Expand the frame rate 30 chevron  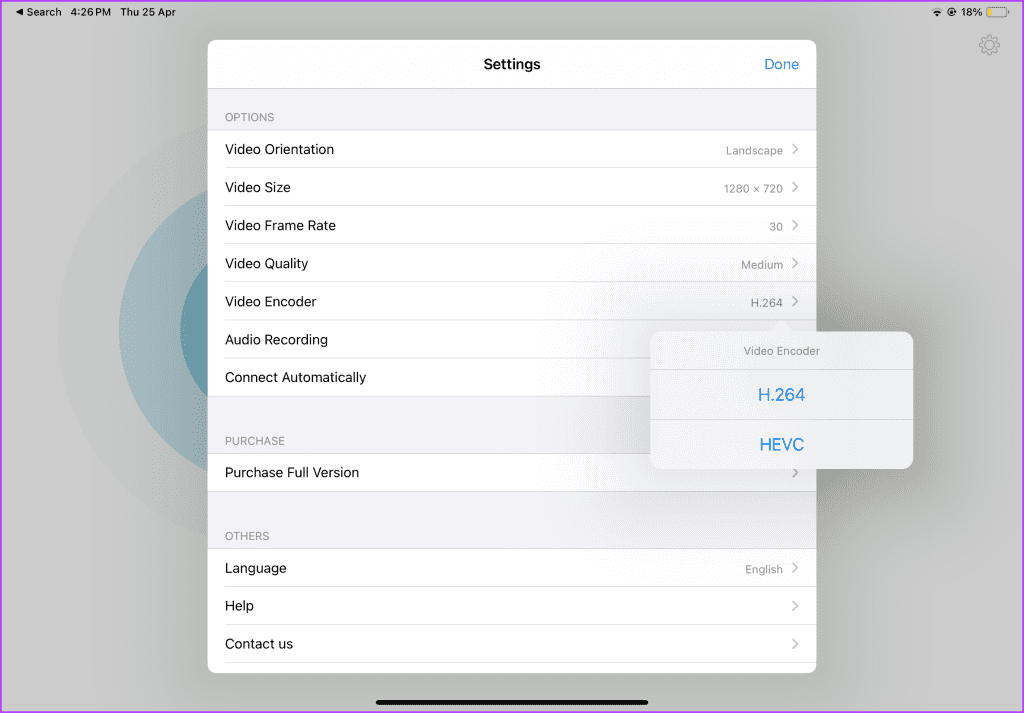(x=795, y=225)
